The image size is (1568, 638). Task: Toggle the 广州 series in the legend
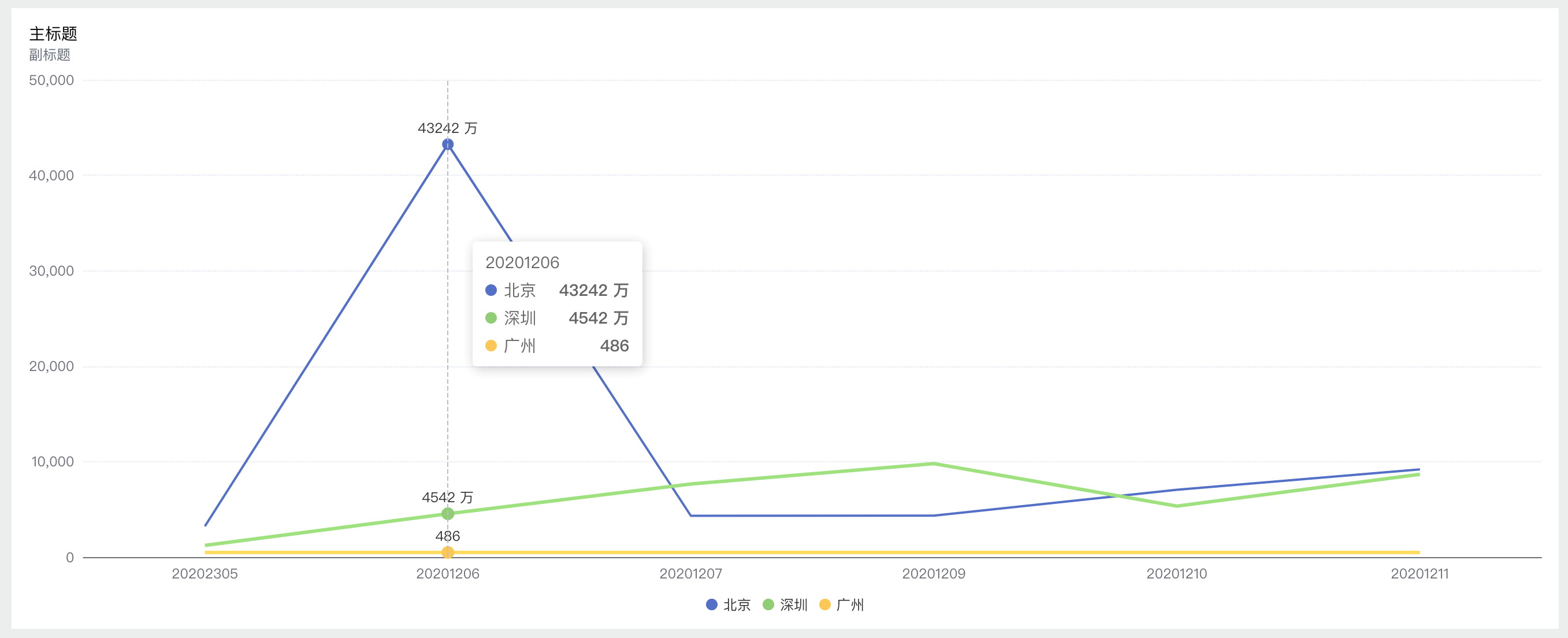click(x=842, y=604)
